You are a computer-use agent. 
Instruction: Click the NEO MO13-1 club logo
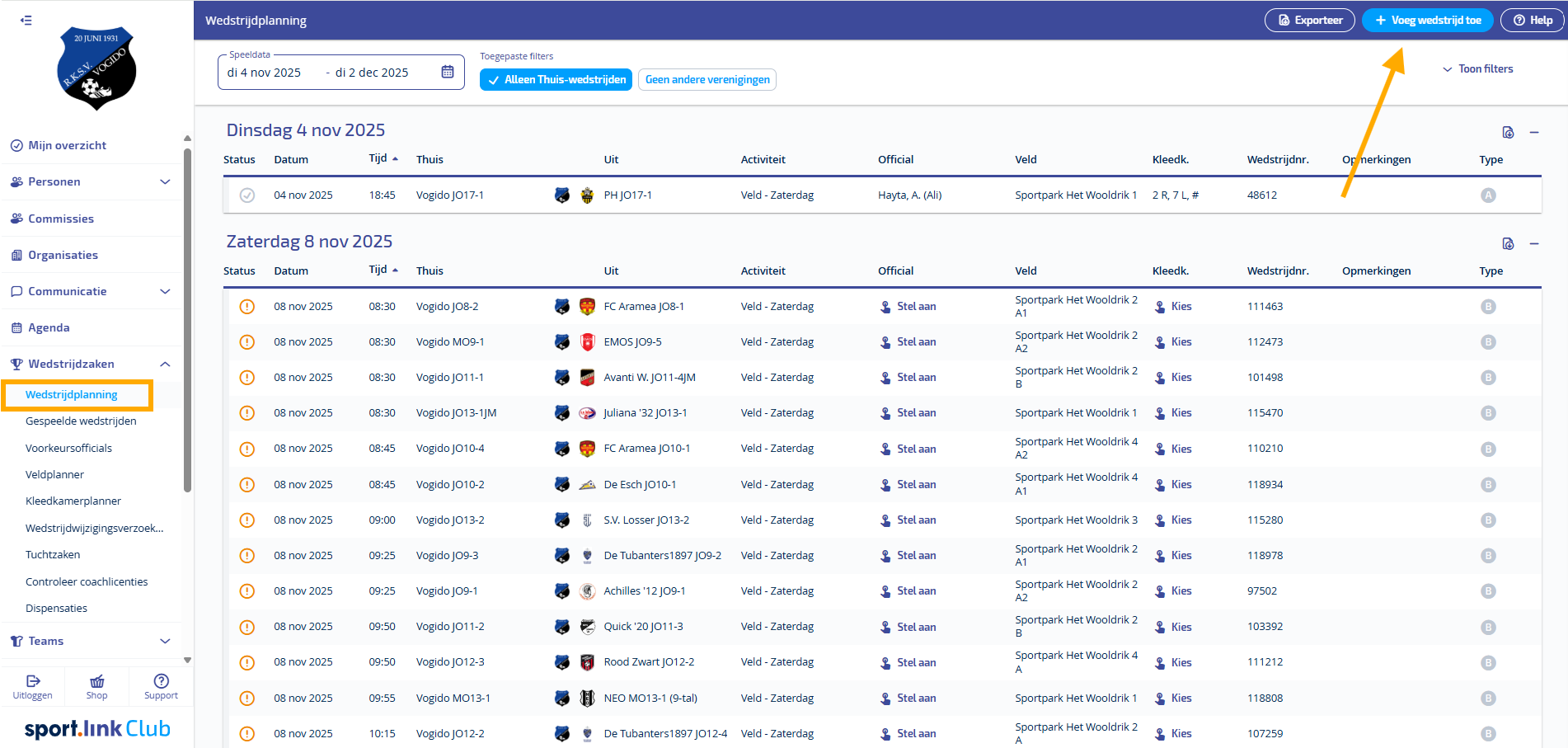[587, 699]
